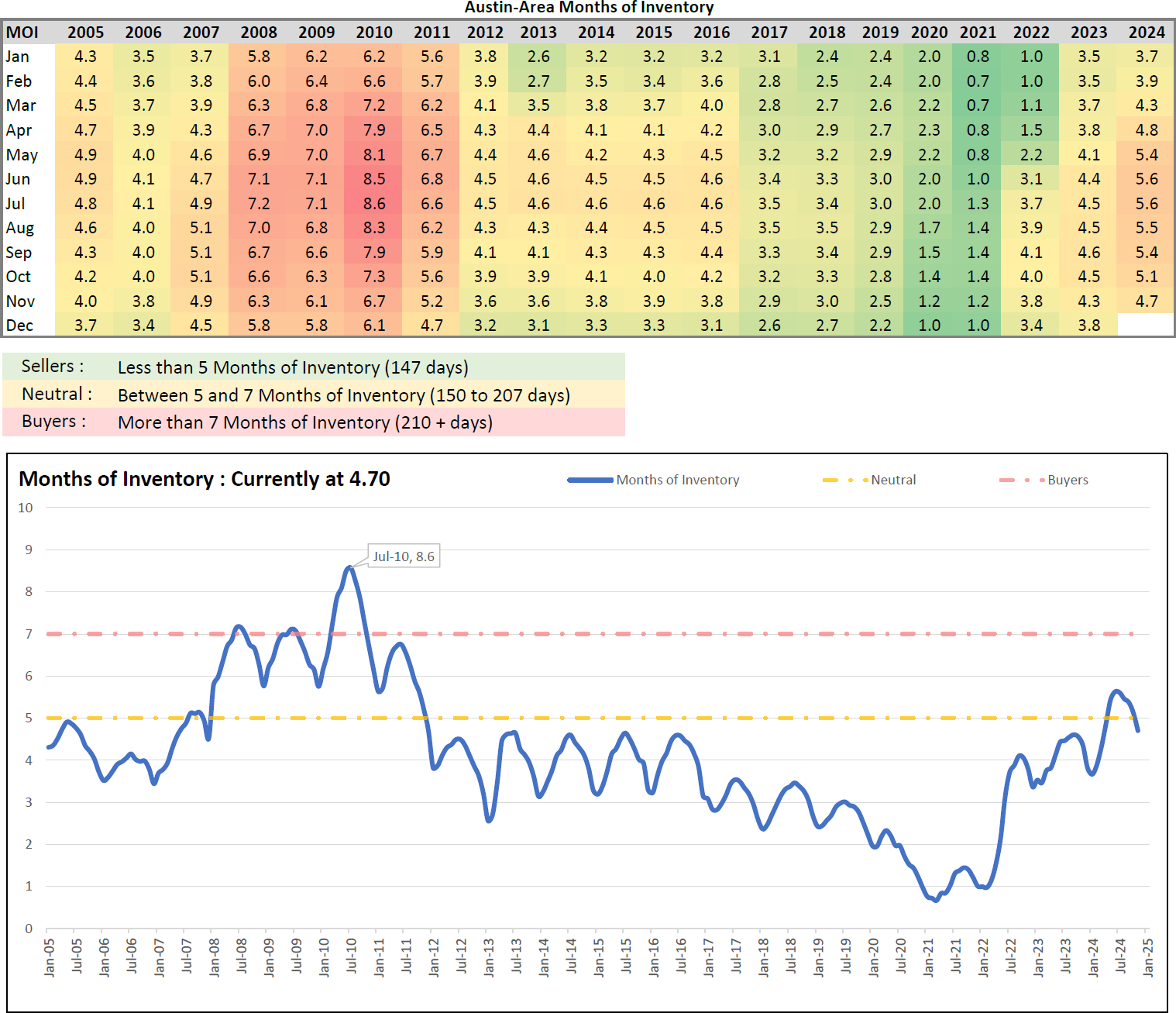
Task: Select the January 2005 cell showing 4.3
Action: pyautogui.click(x=85, y=57)
